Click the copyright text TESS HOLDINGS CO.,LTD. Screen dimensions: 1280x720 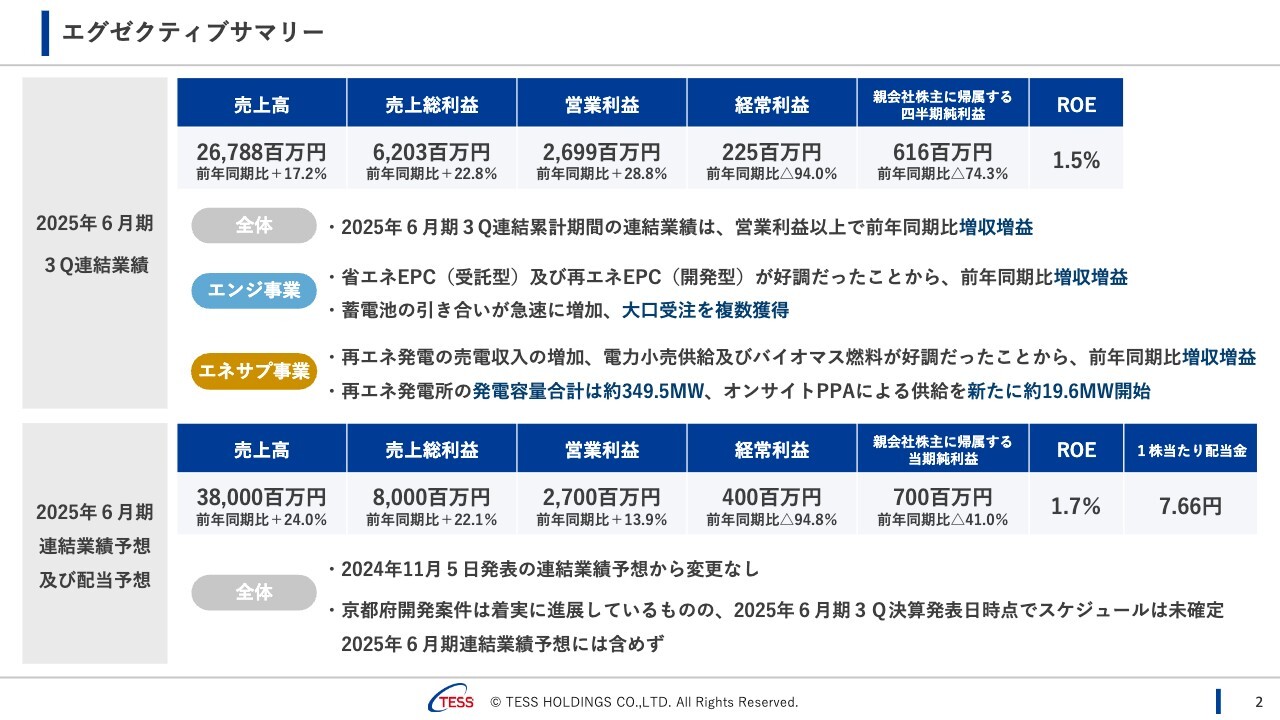[644, 702]
